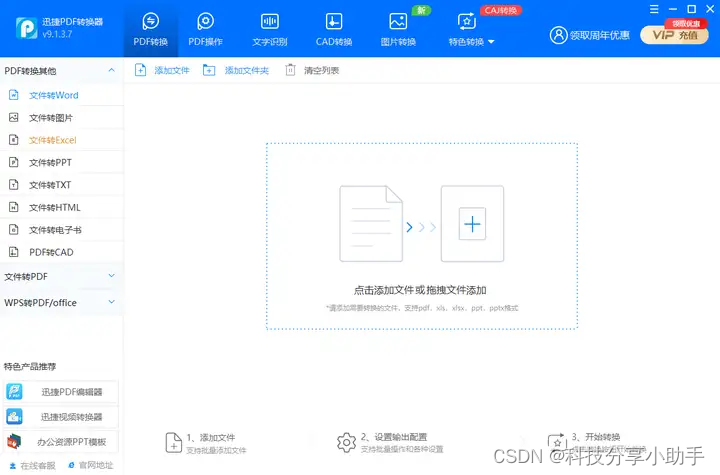
Task: Switch to the PDF操作 tab
Action: point(205,29)
